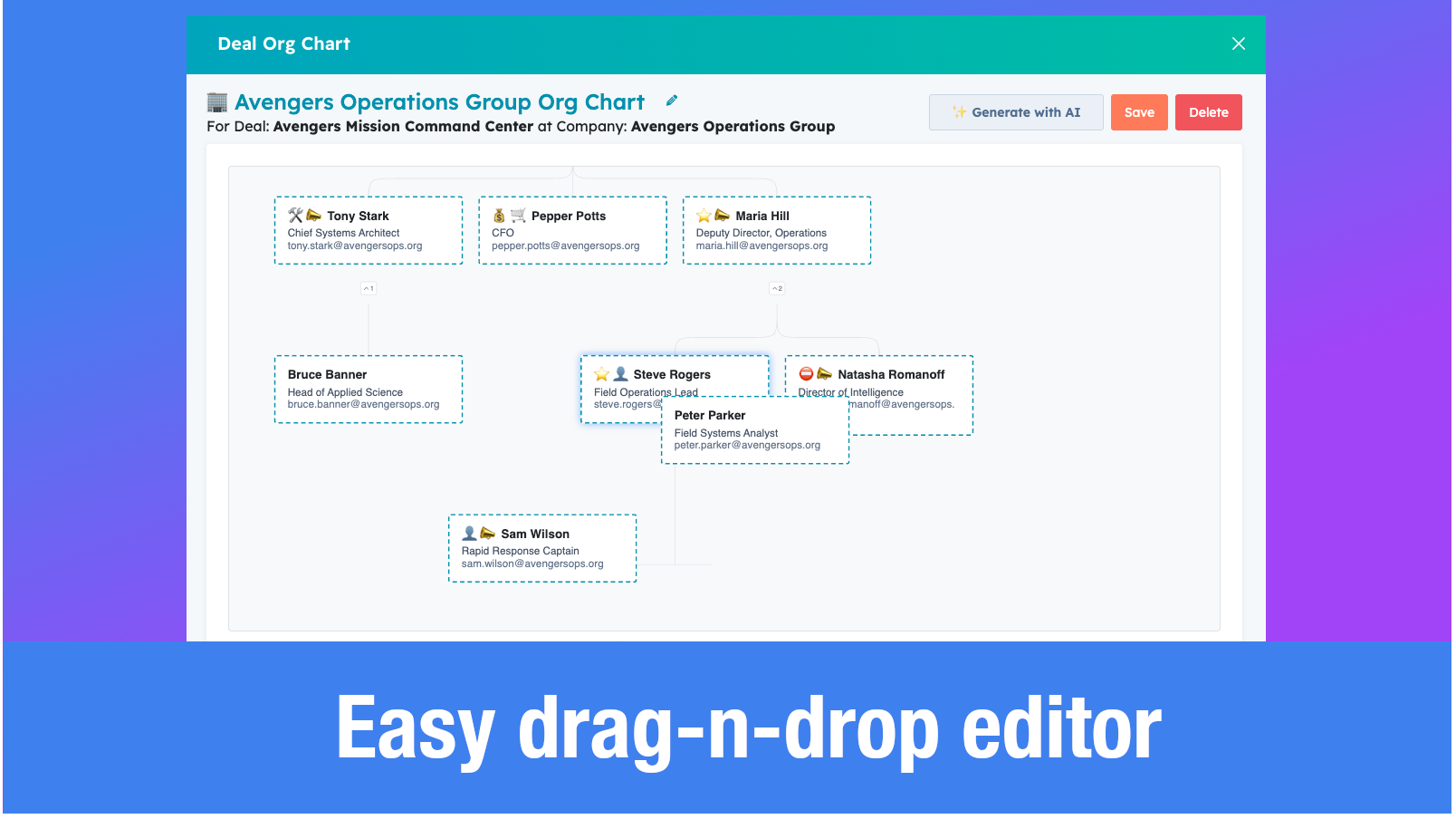Select Bruce Banner name text
This screenshot has width=1456, height=819.
coord(327,374)
